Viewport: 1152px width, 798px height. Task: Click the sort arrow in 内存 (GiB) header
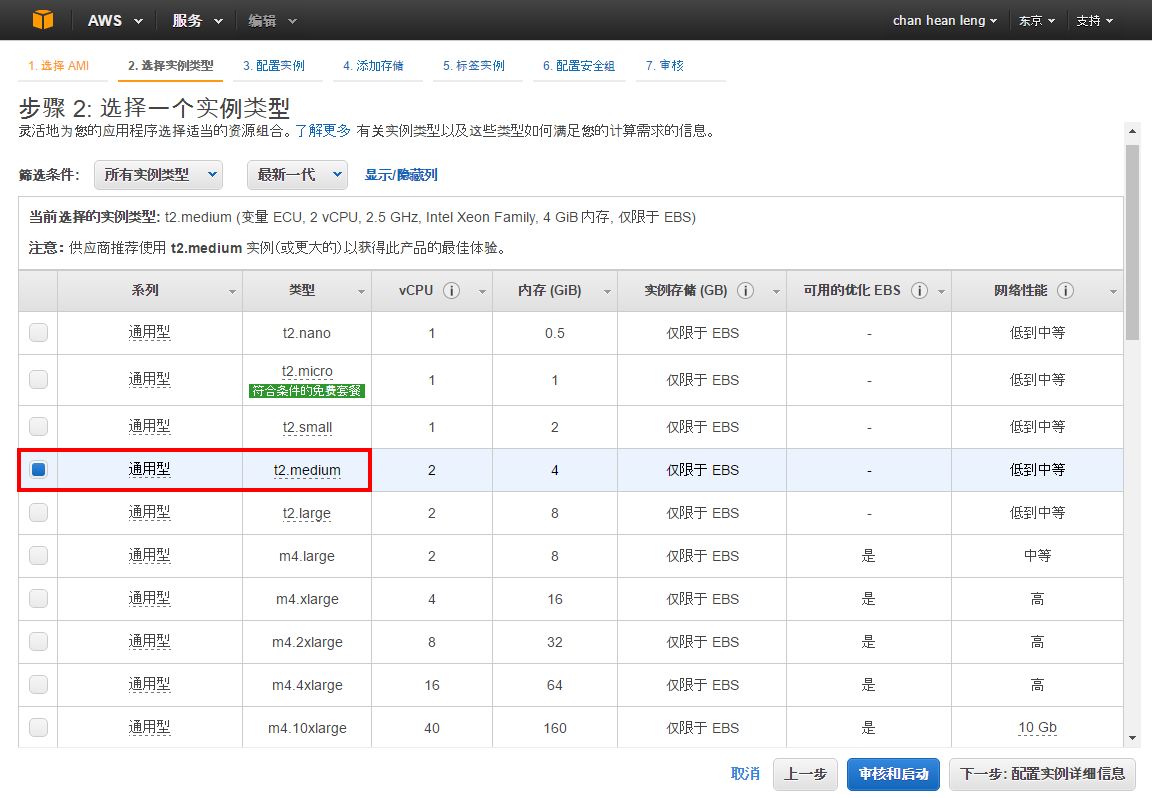tap(607, 292)
